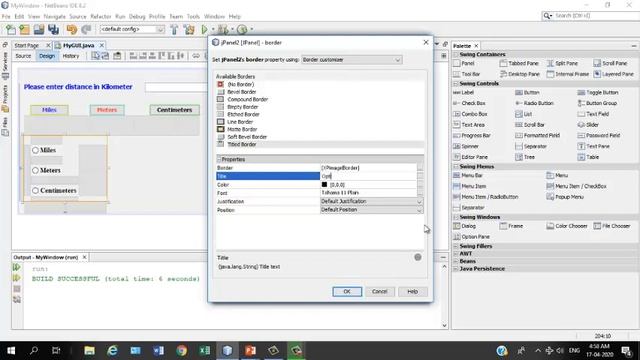
Task: Click the Table component in Palette
Action: (x=588, y=157)
